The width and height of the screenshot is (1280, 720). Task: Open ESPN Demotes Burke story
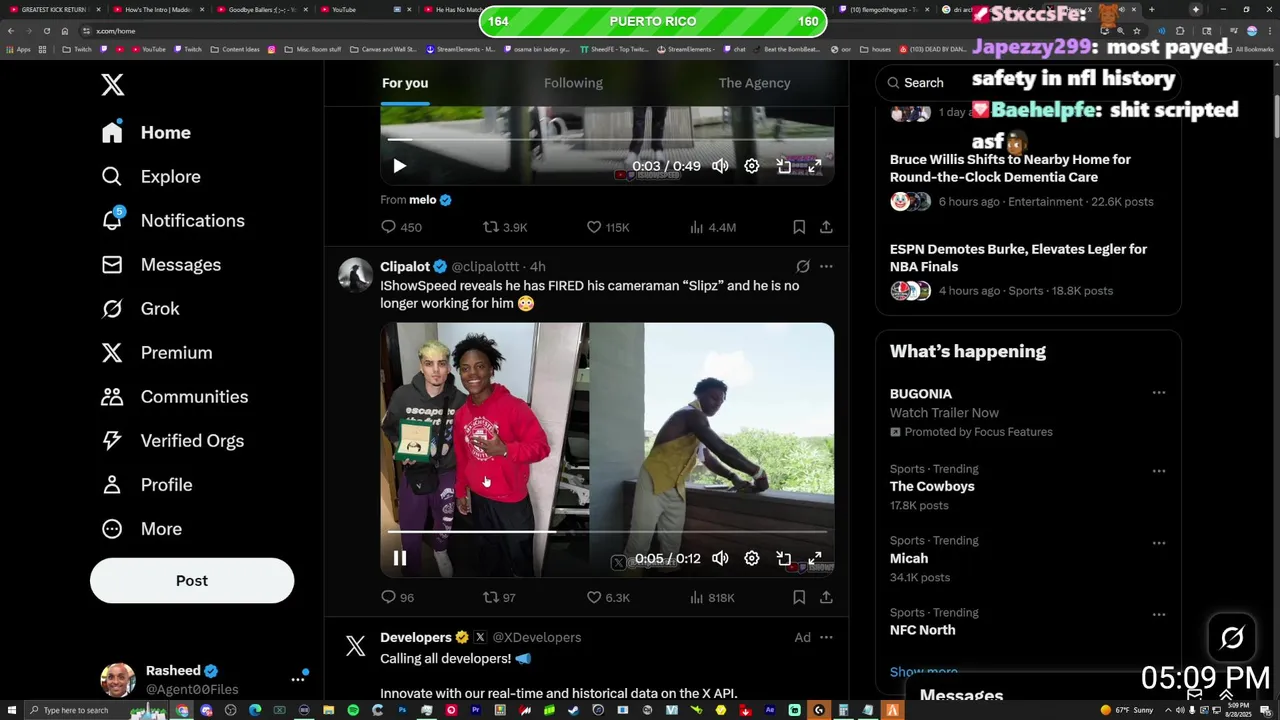1018,258
